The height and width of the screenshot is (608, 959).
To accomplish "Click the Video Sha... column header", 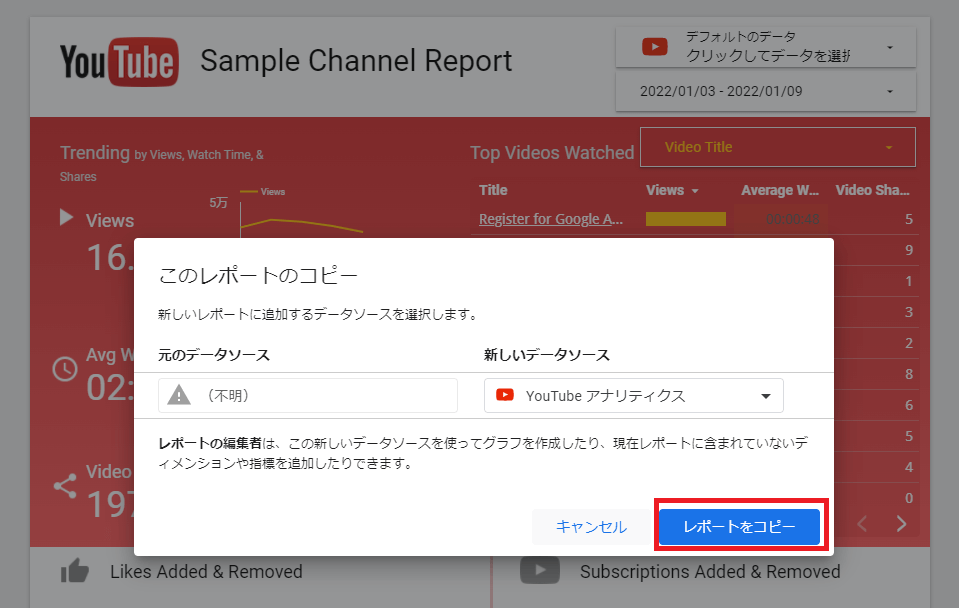I will click(872, 190).
